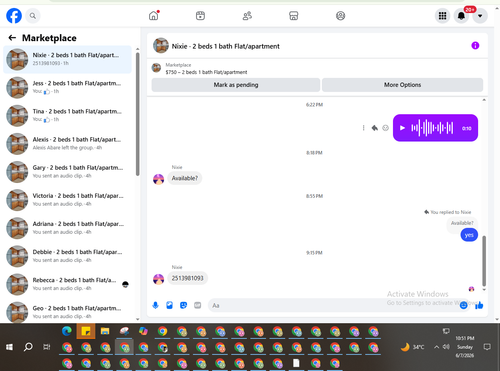Click the conversation info icon
500x371 pixels.
pyautogui.click(x=475, y=46)
